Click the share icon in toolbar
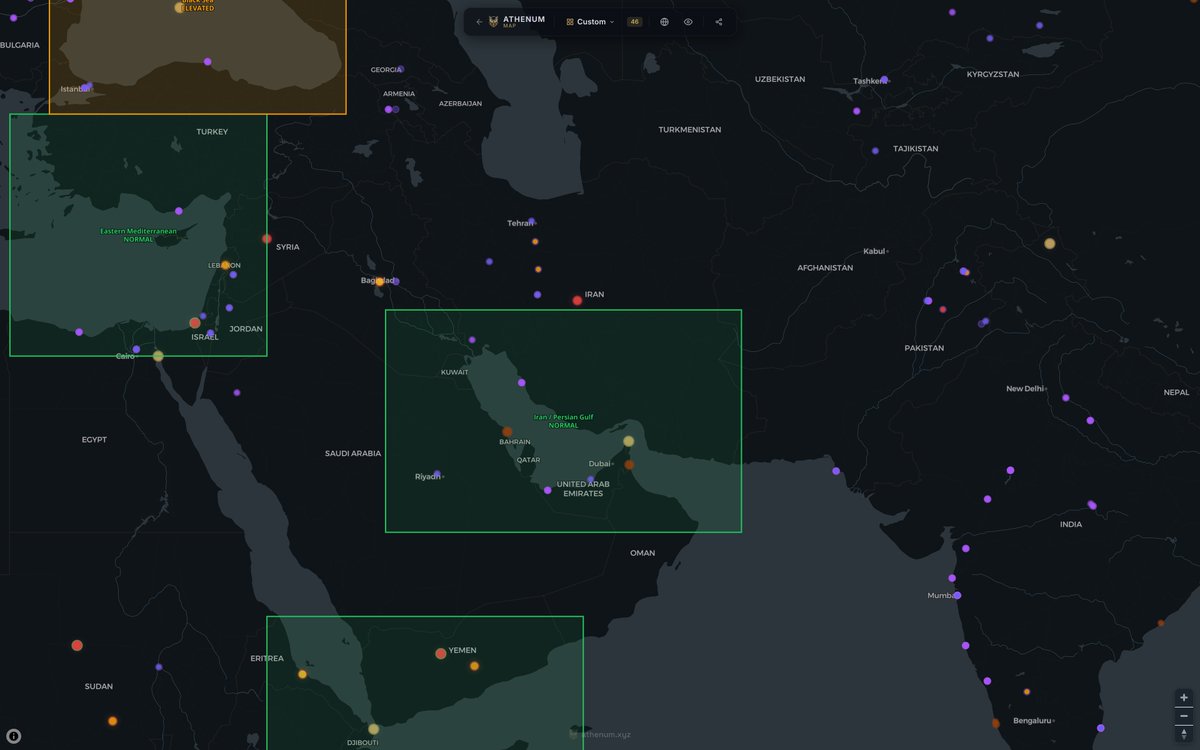This screenshot has height=750, width=1200. click(719, 22)
